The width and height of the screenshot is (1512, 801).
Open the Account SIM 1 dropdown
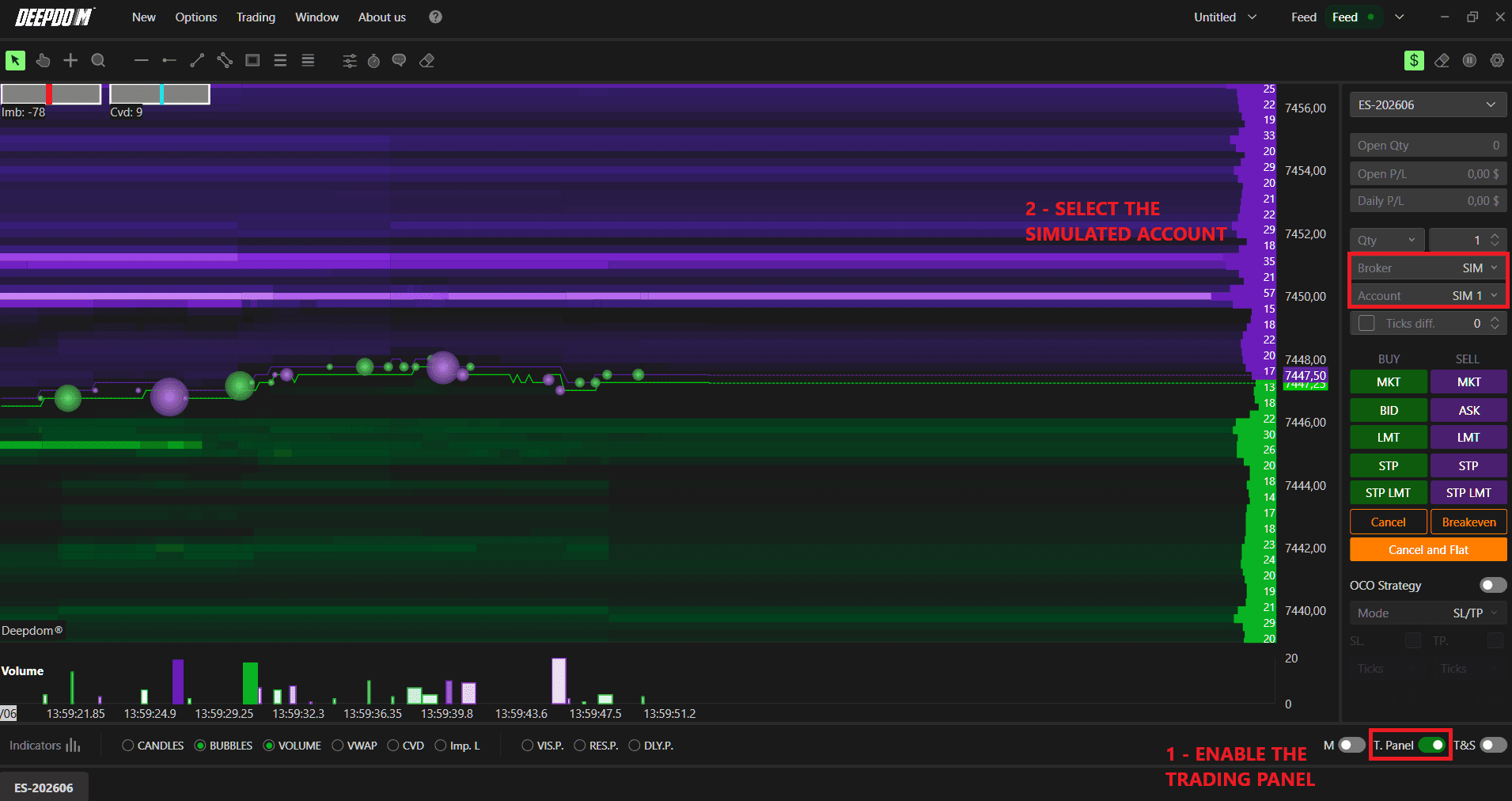(1427, 295)
